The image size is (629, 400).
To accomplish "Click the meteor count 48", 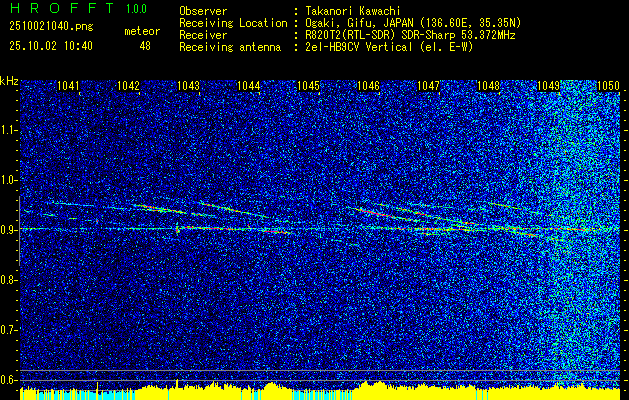I will tap(145, 46).
